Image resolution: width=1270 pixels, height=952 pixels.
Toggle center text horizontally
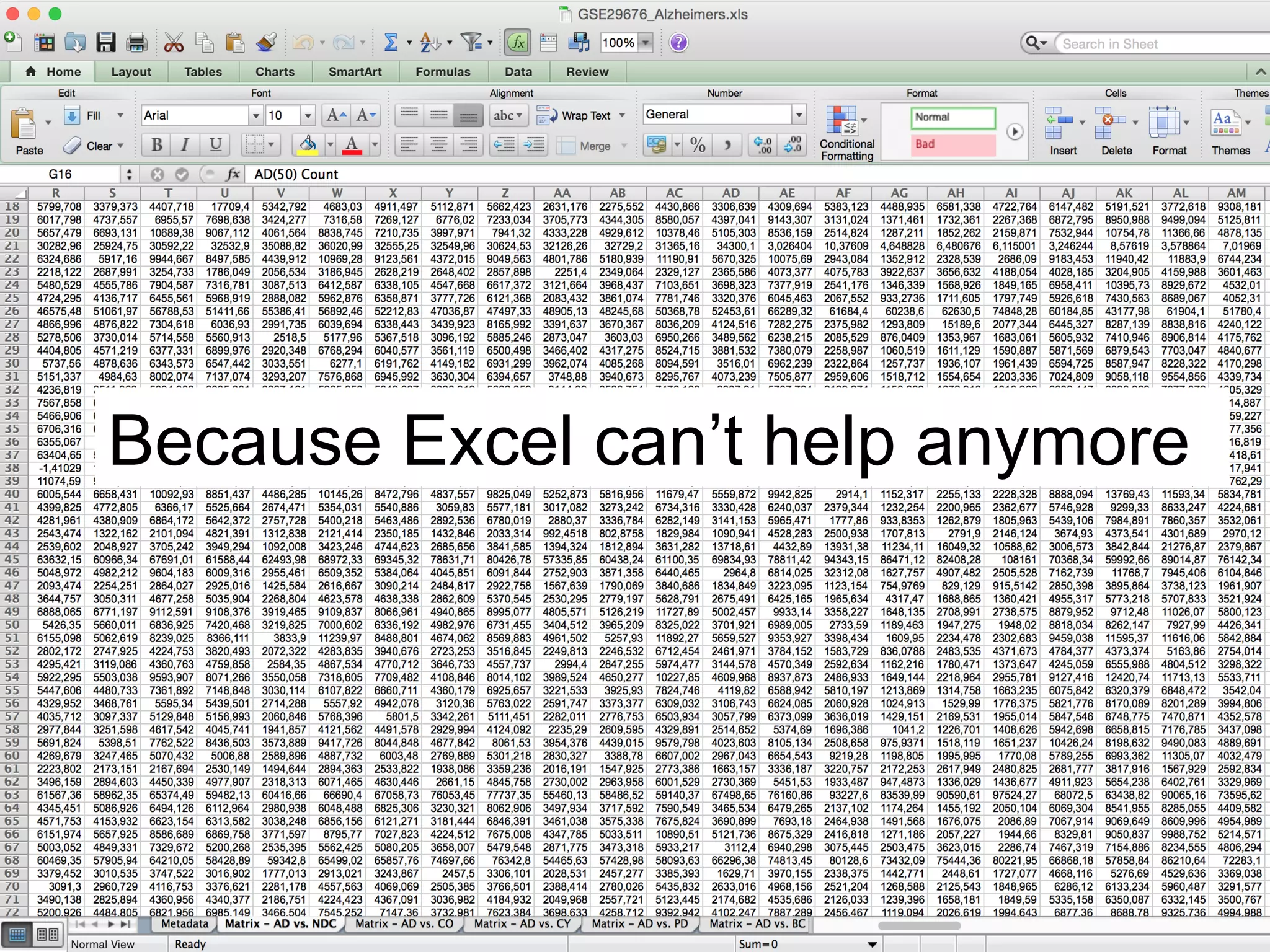(438, 145)
